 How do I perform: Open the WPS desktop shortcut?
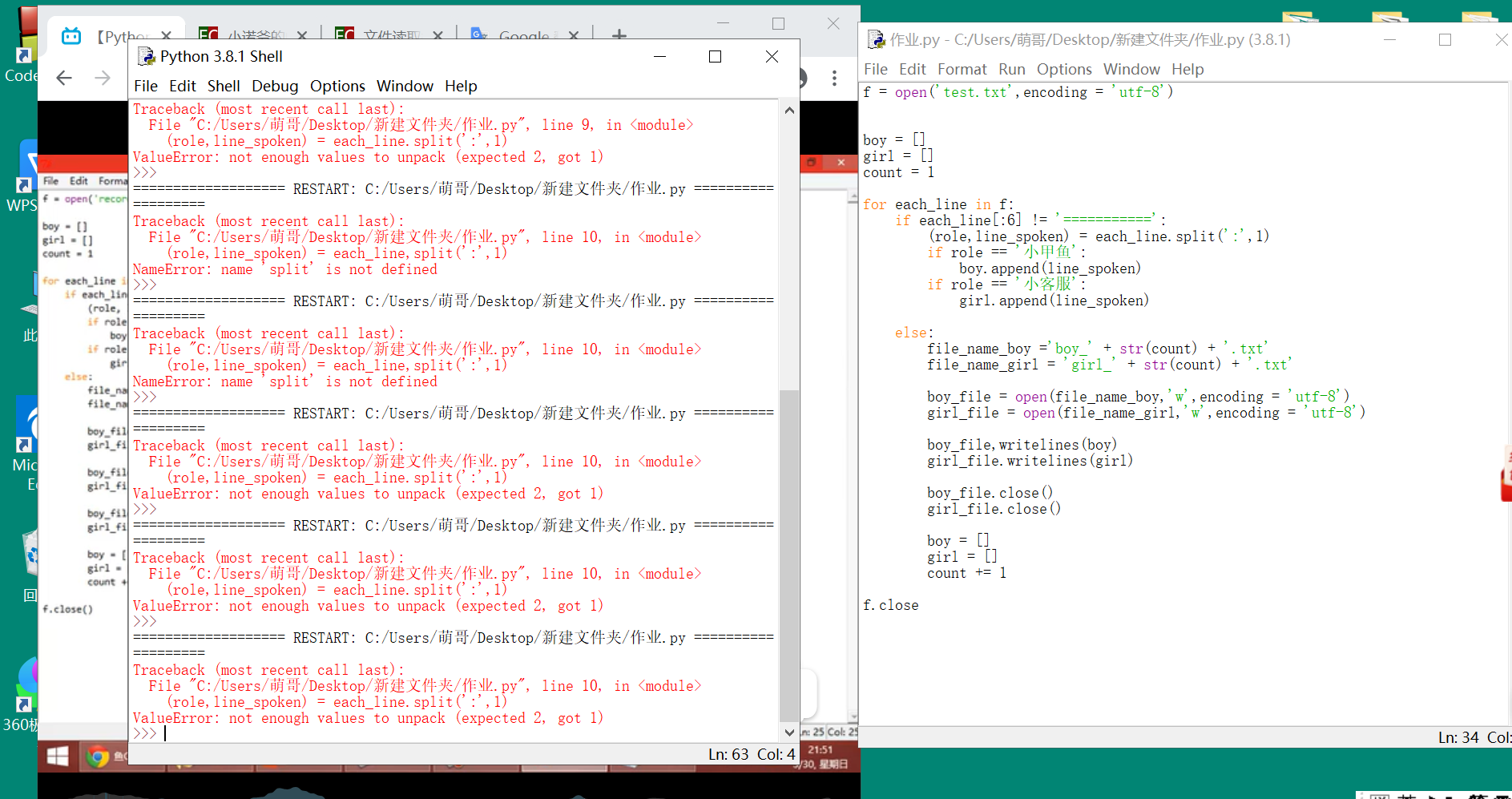point(22,178)
